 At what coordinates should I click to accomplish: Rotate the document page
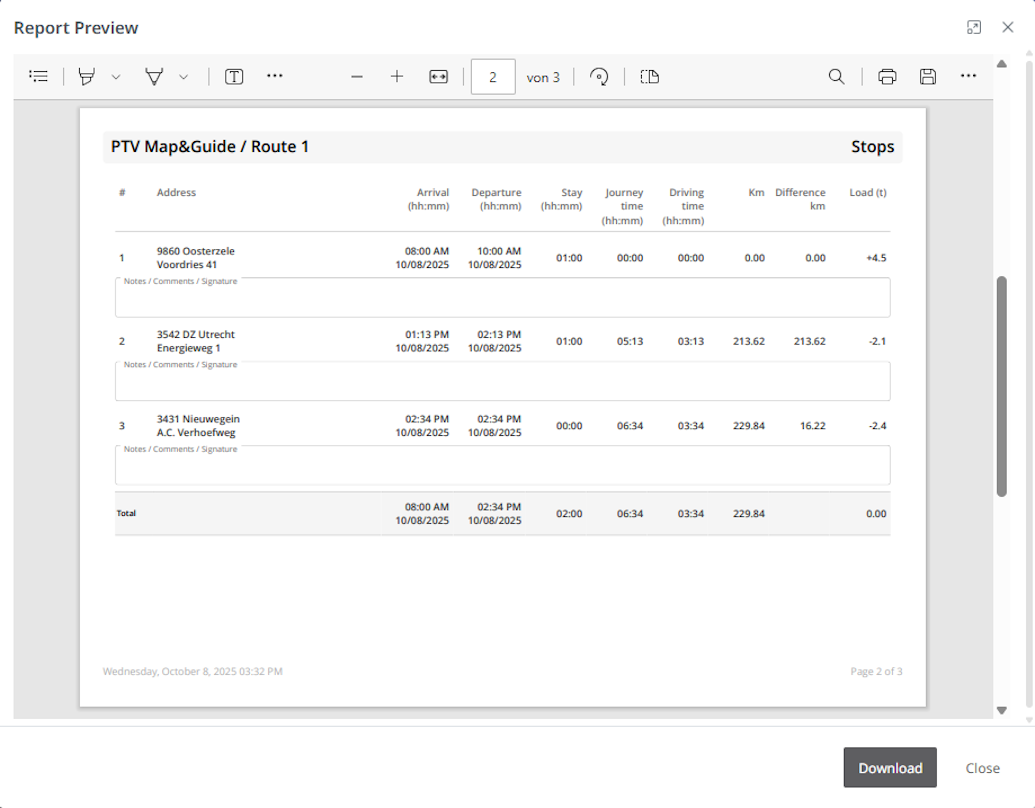599,77
